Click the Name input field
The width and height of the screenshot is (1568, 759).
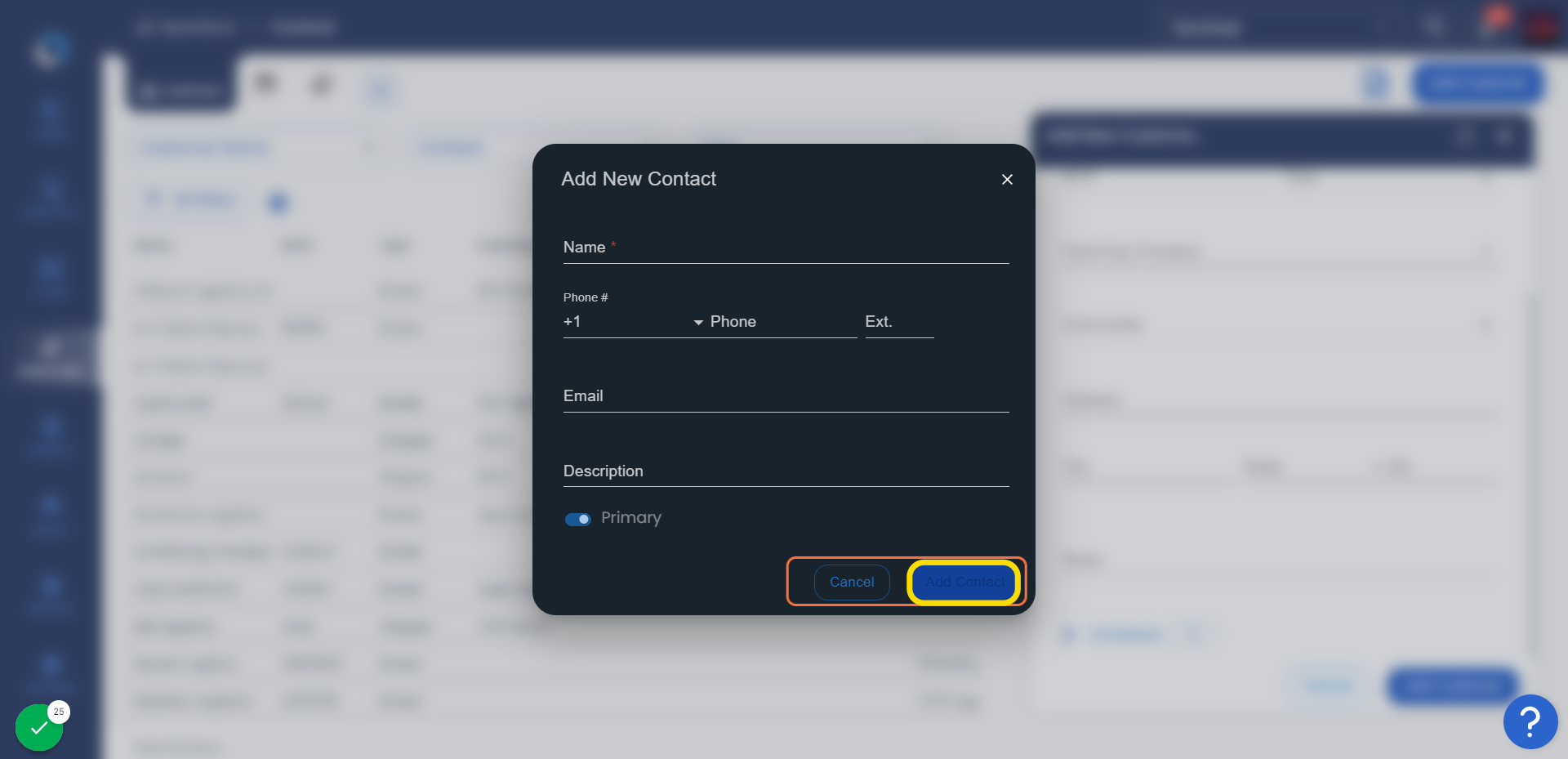786,248
